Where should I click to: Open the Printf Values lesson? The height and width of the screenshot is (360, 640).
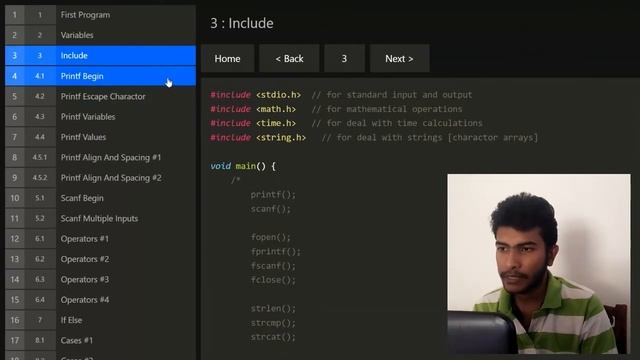pyautogui.click(x=100, y=137)
